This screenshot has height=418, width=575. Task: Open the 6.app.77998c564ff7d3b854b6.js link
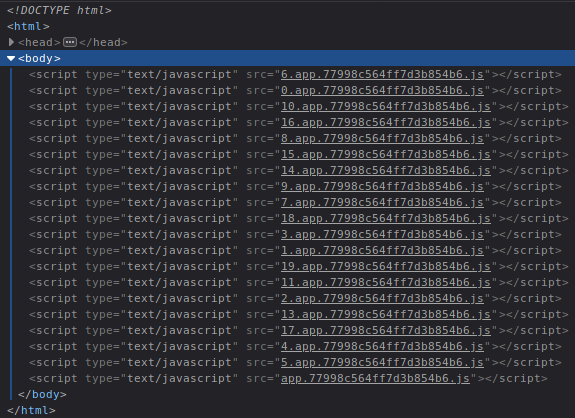point(382,74)
